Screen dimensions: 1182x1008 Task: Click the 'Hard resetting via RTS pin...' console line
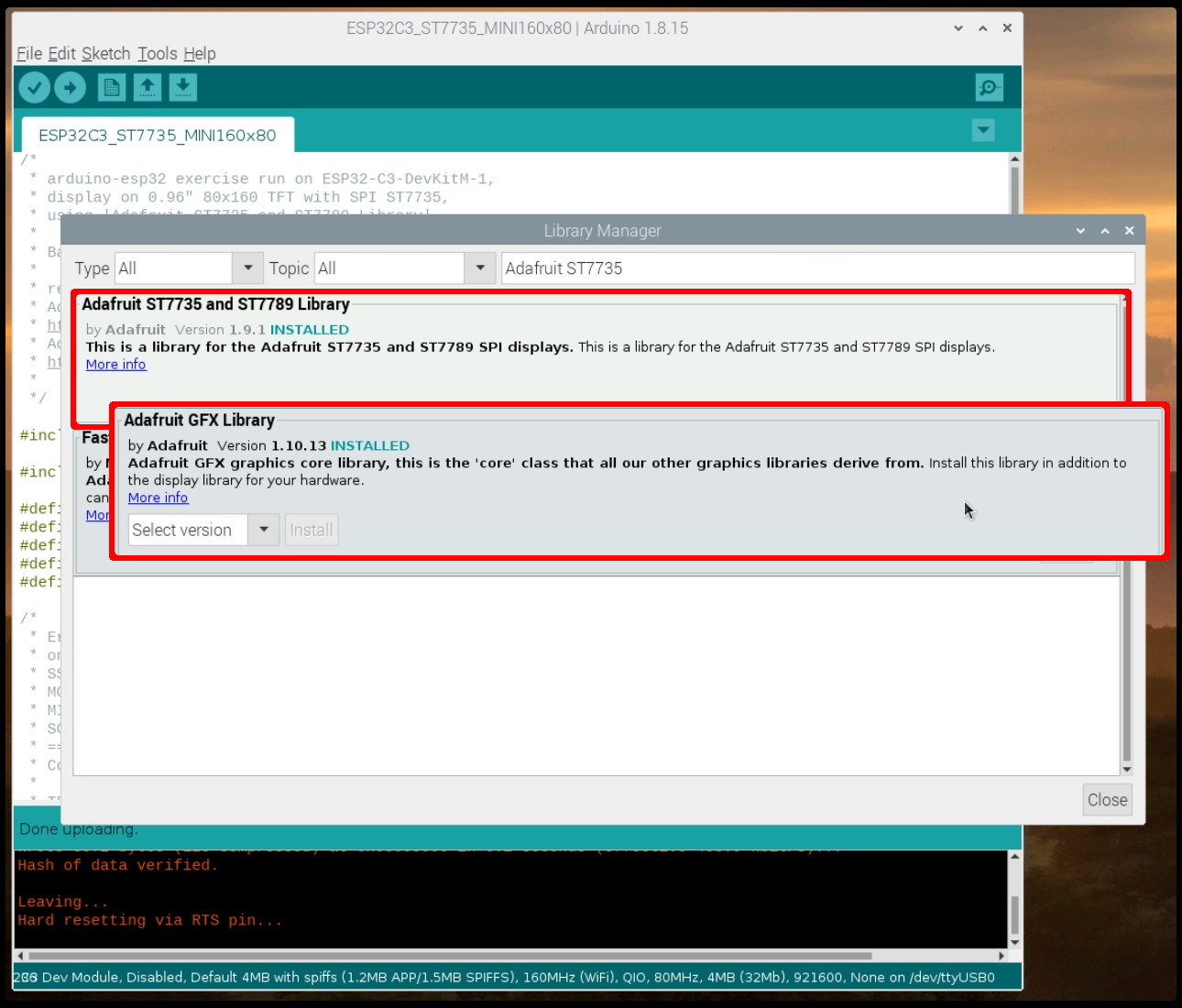pos(150,920)
